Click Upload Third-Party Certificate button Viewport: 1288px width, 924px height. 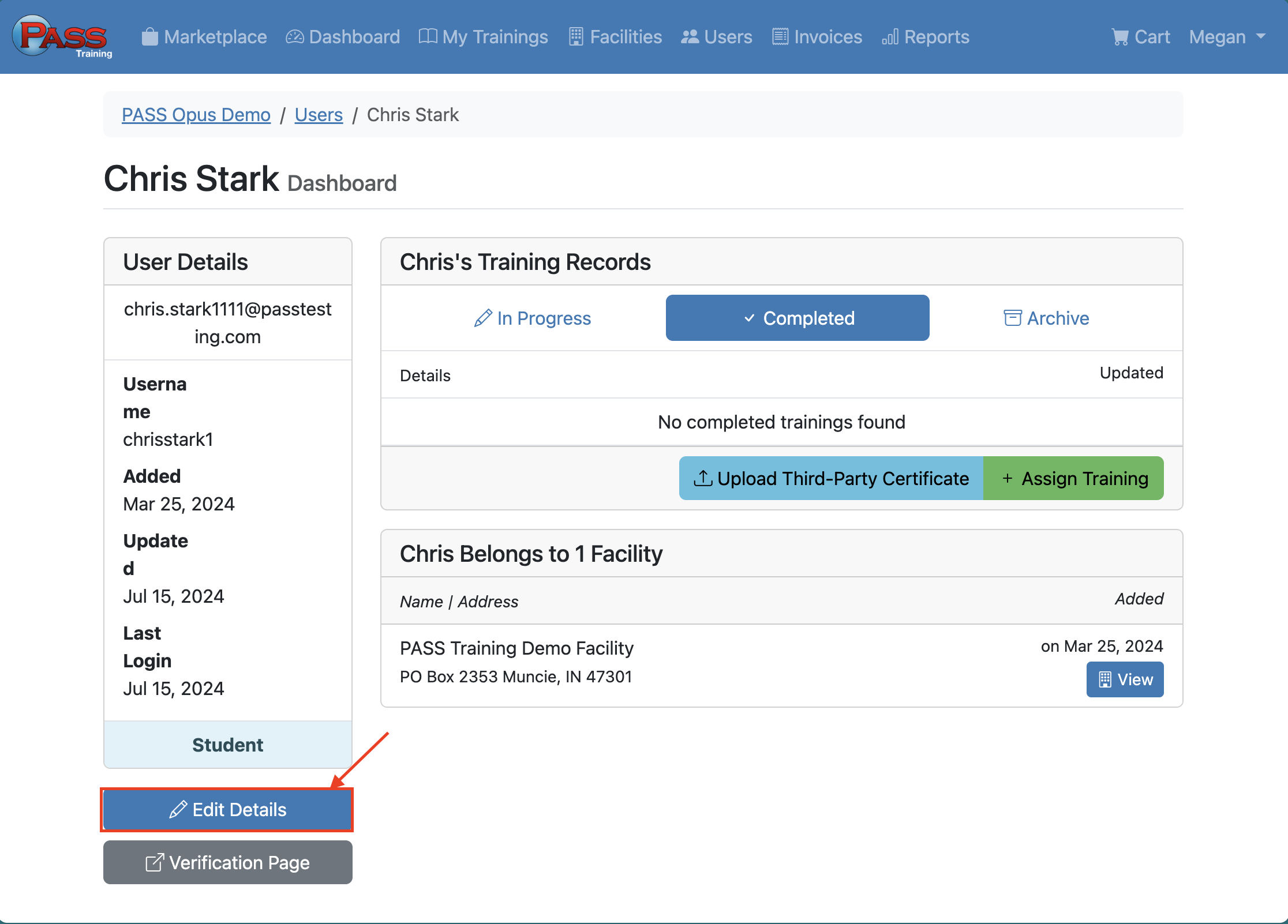831,479
